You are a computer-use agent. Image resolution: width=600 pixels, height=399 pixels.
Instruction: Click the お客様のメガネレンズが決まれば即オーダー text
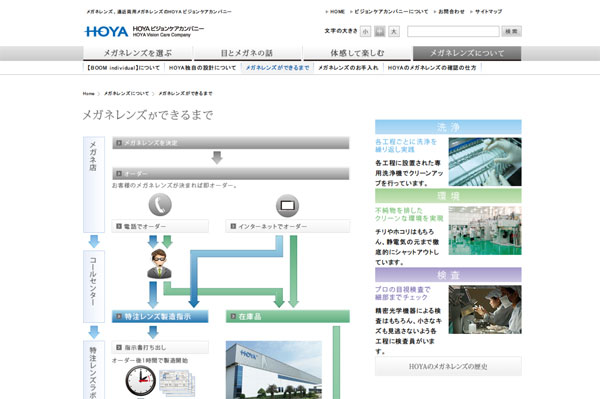pos(174,186)
